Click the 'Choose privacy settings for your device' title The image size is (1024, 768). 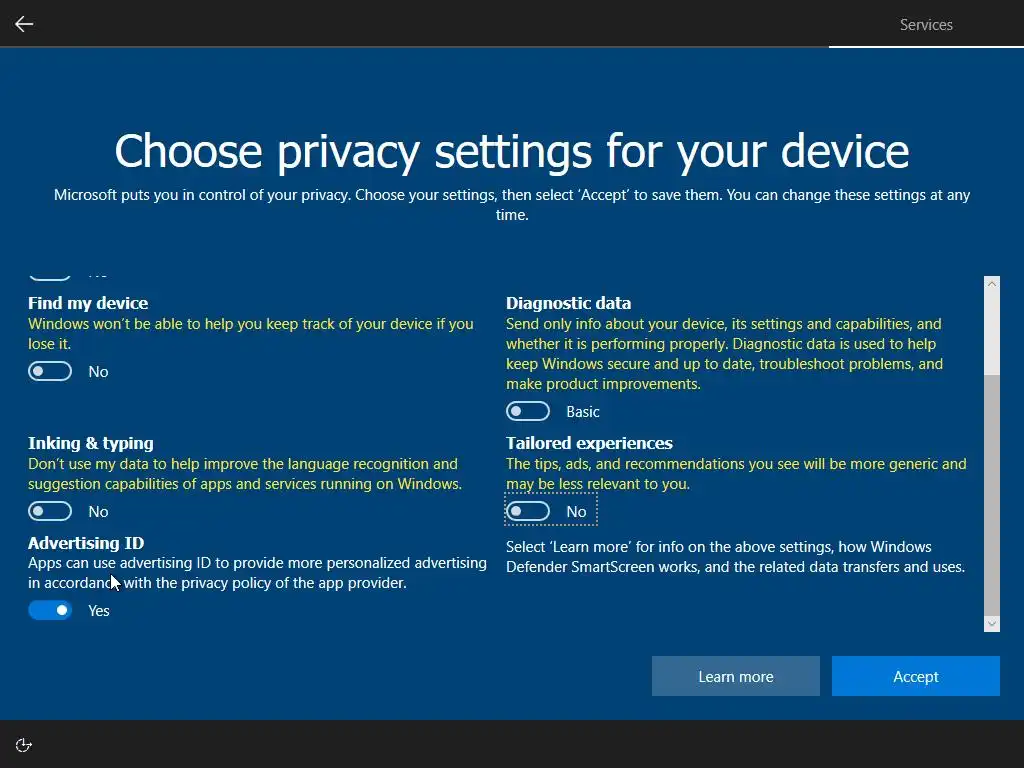click(512, 151)
